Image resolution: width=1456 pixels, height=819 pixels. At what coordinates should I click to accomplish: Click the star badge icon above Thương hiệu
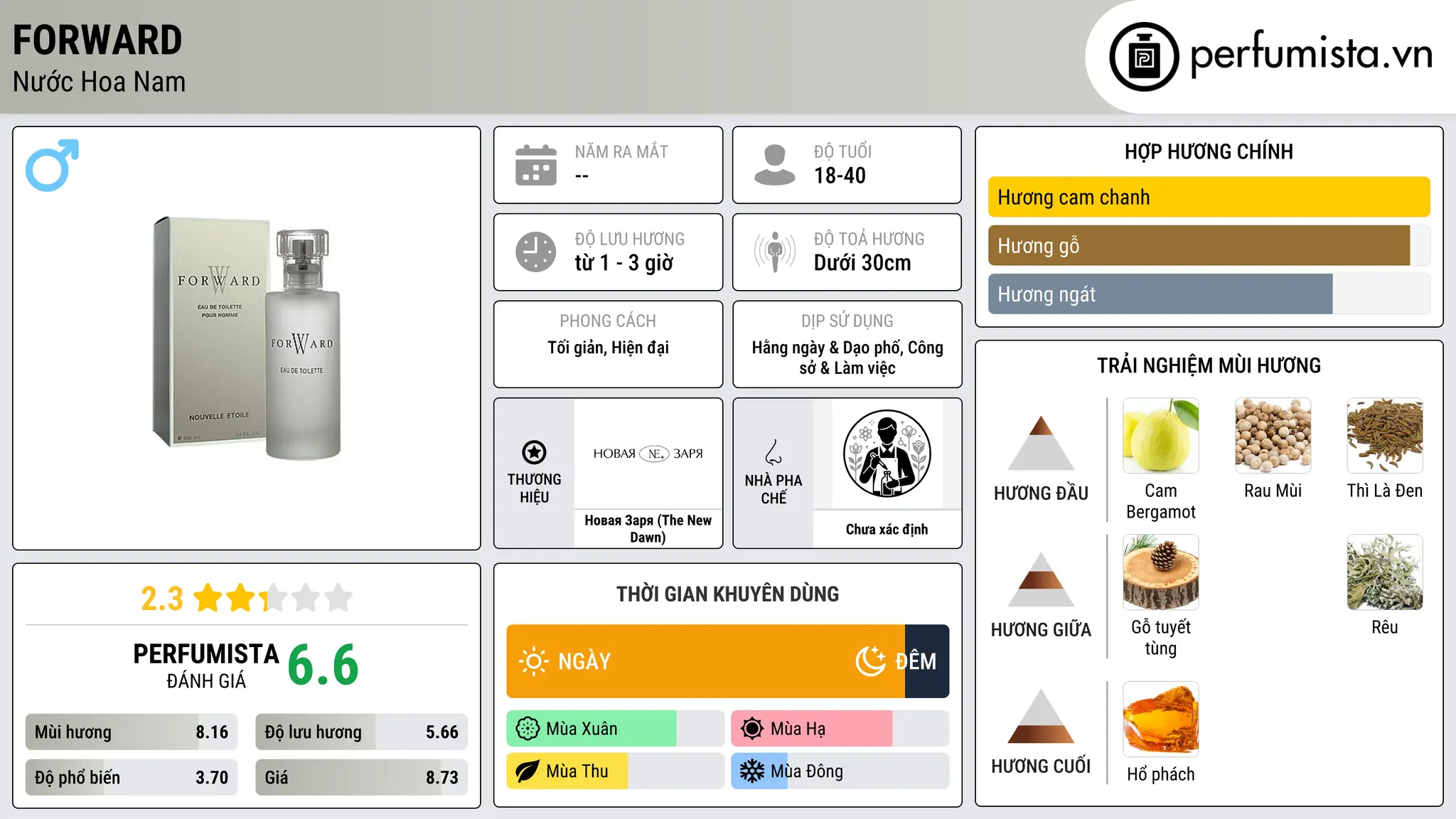534,452
